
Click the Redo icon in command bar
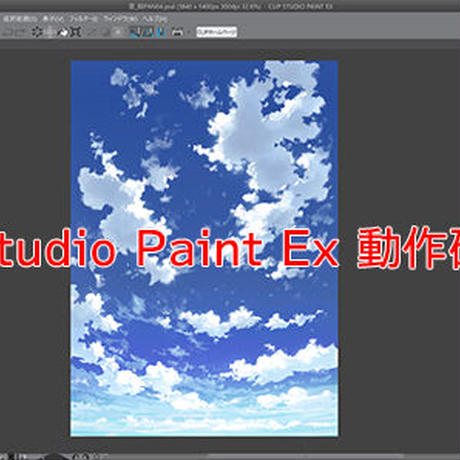click(21, 32)
